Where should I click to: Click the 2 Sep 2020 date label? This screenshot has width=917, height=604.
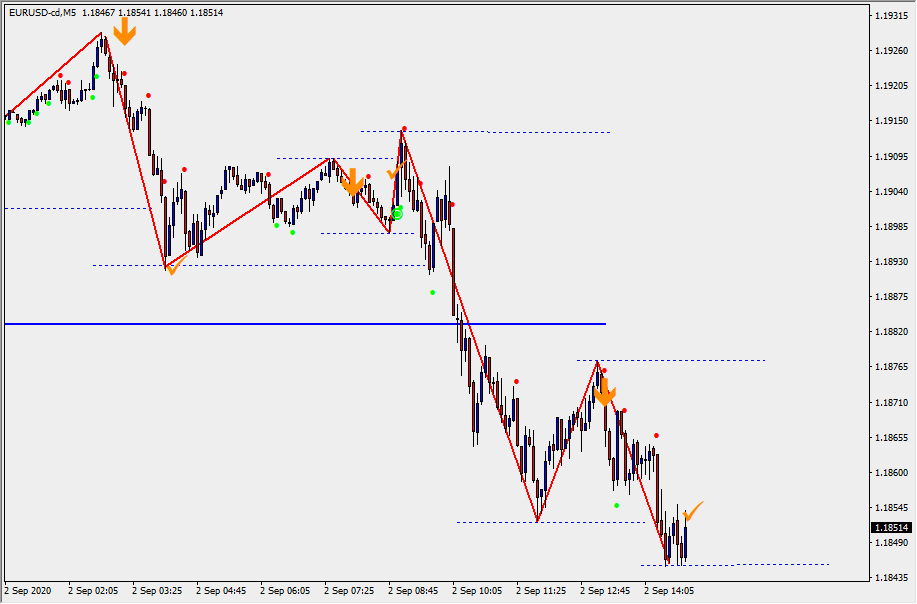coord(26,591)
